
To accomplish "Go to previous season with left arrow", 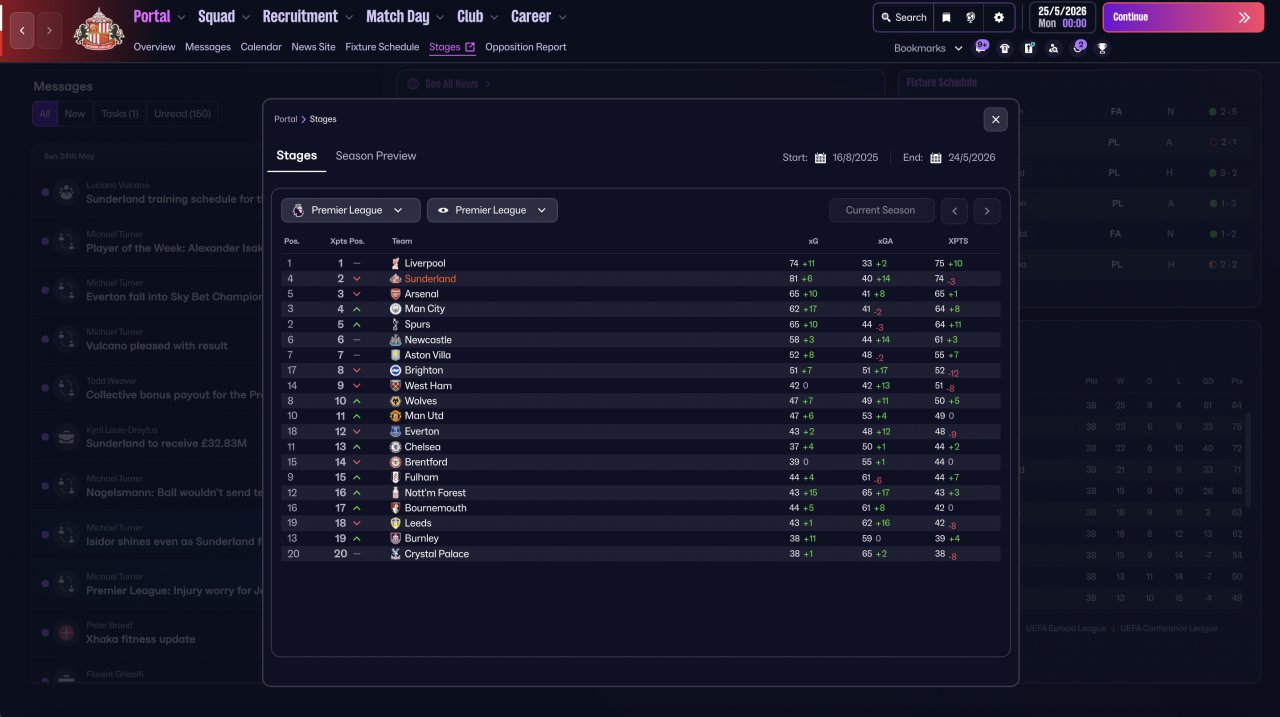I will 955,210.
